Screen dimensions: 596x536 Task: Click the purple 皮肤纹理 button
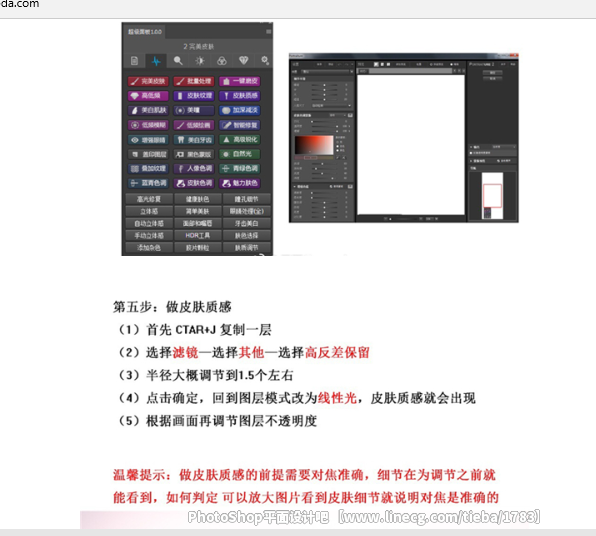click(x=194, y=95)
